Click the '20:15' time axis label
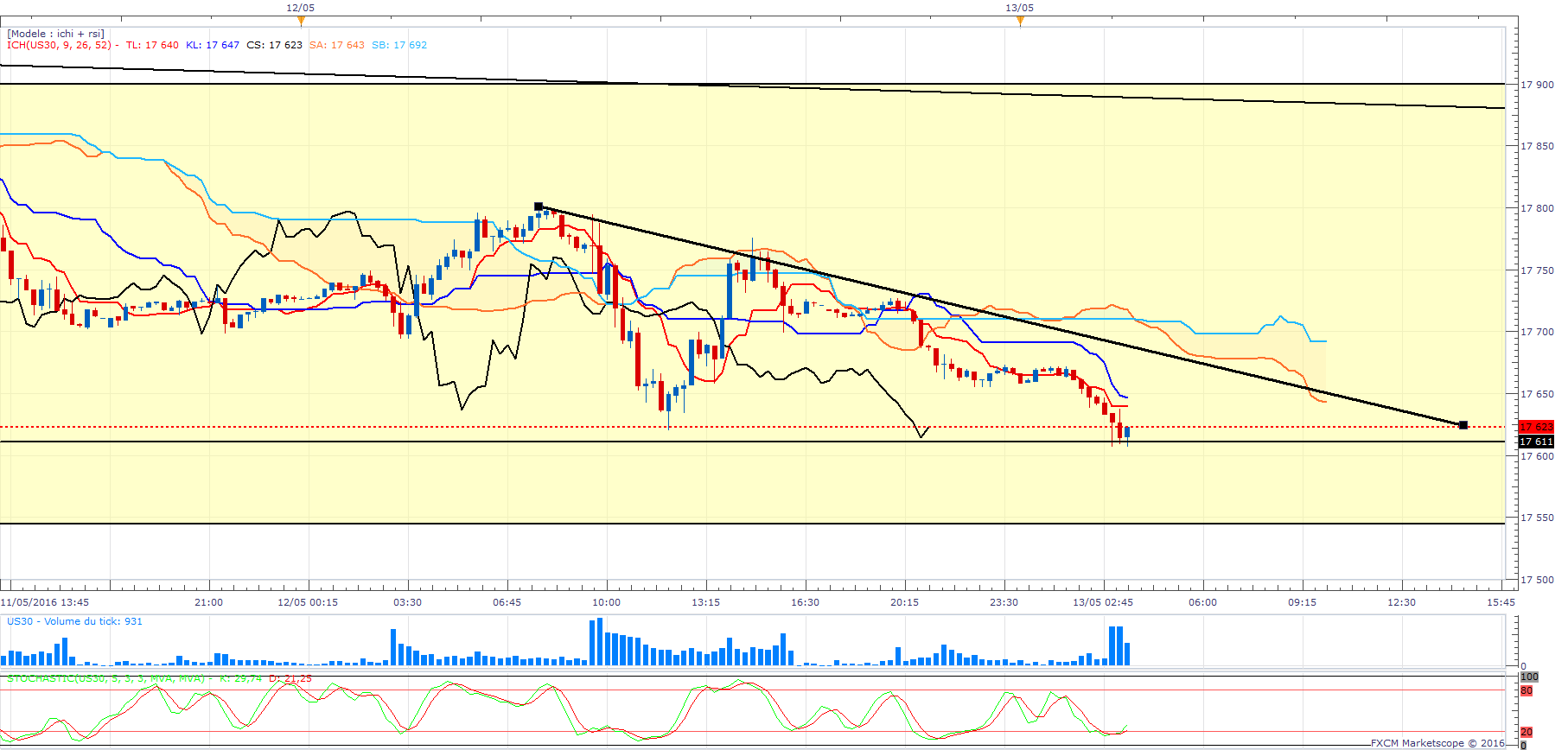Viewport: 1568px width, 750px height. click(x=905, y=602)
